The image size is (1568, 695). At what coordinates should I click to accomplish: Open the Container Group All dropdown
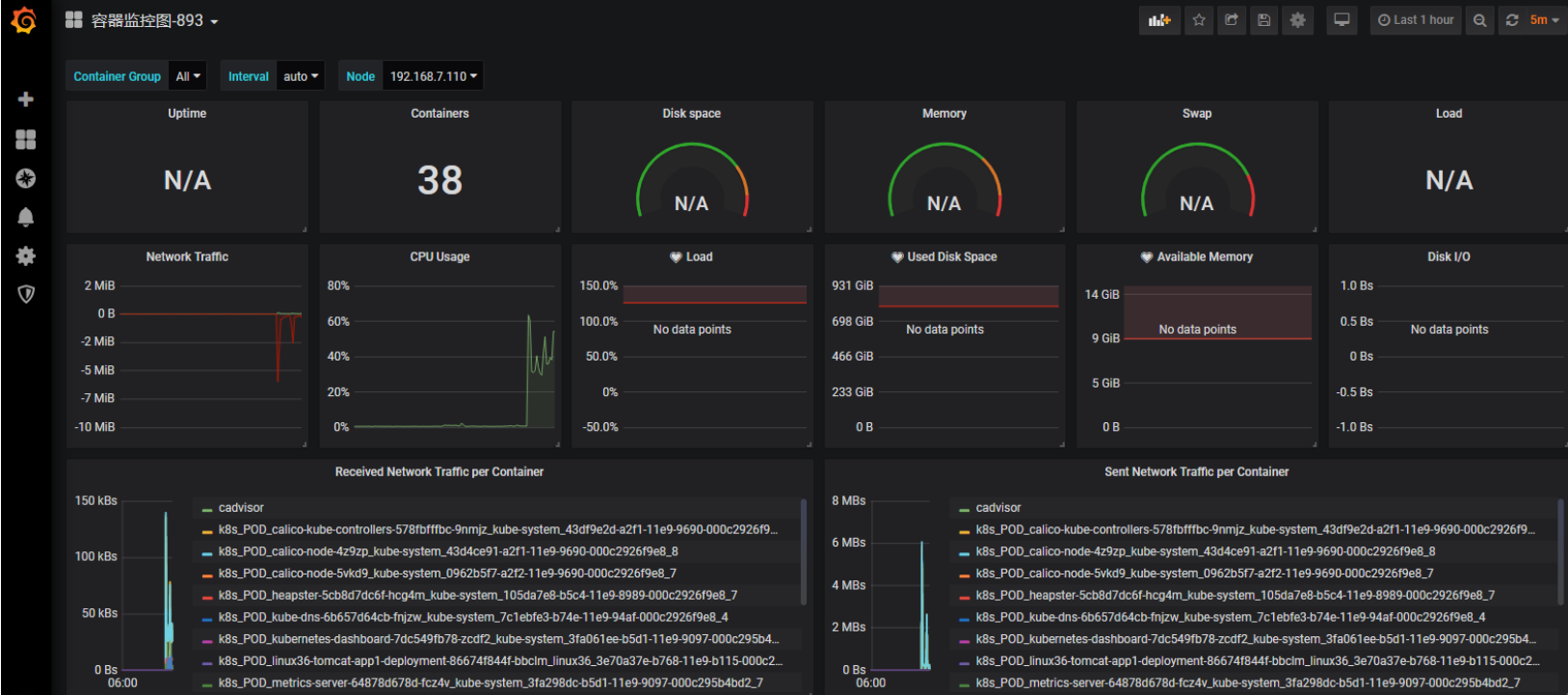[x=188, y=76]
